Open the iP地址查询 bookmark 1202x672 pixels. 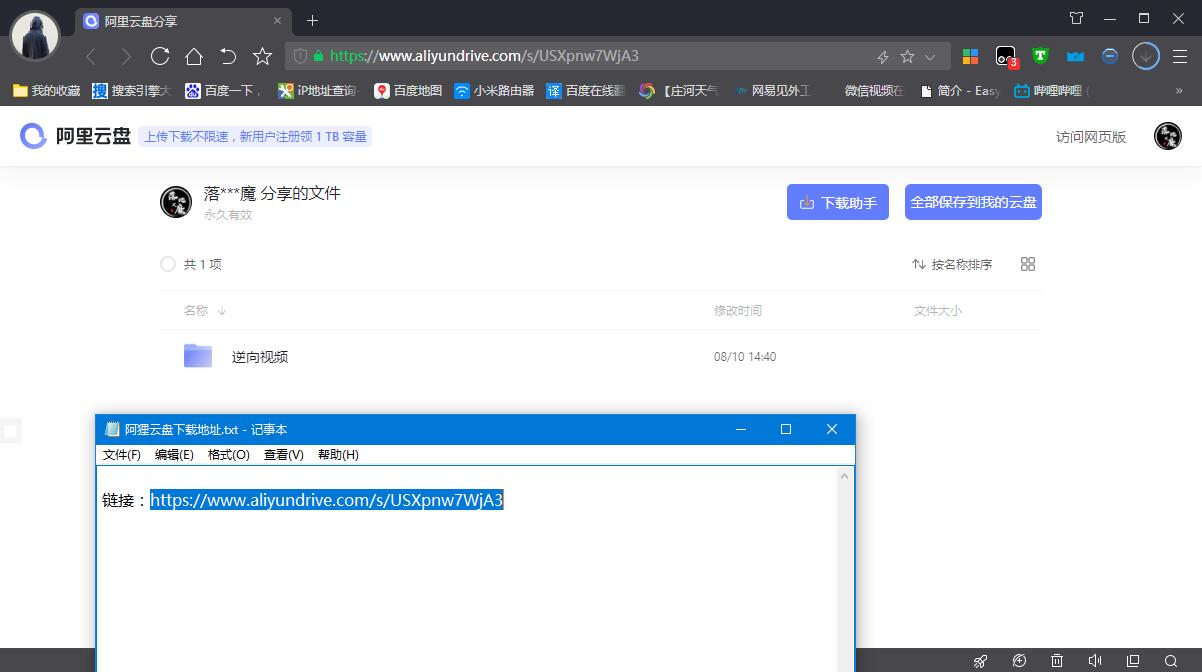pos(318,90)
